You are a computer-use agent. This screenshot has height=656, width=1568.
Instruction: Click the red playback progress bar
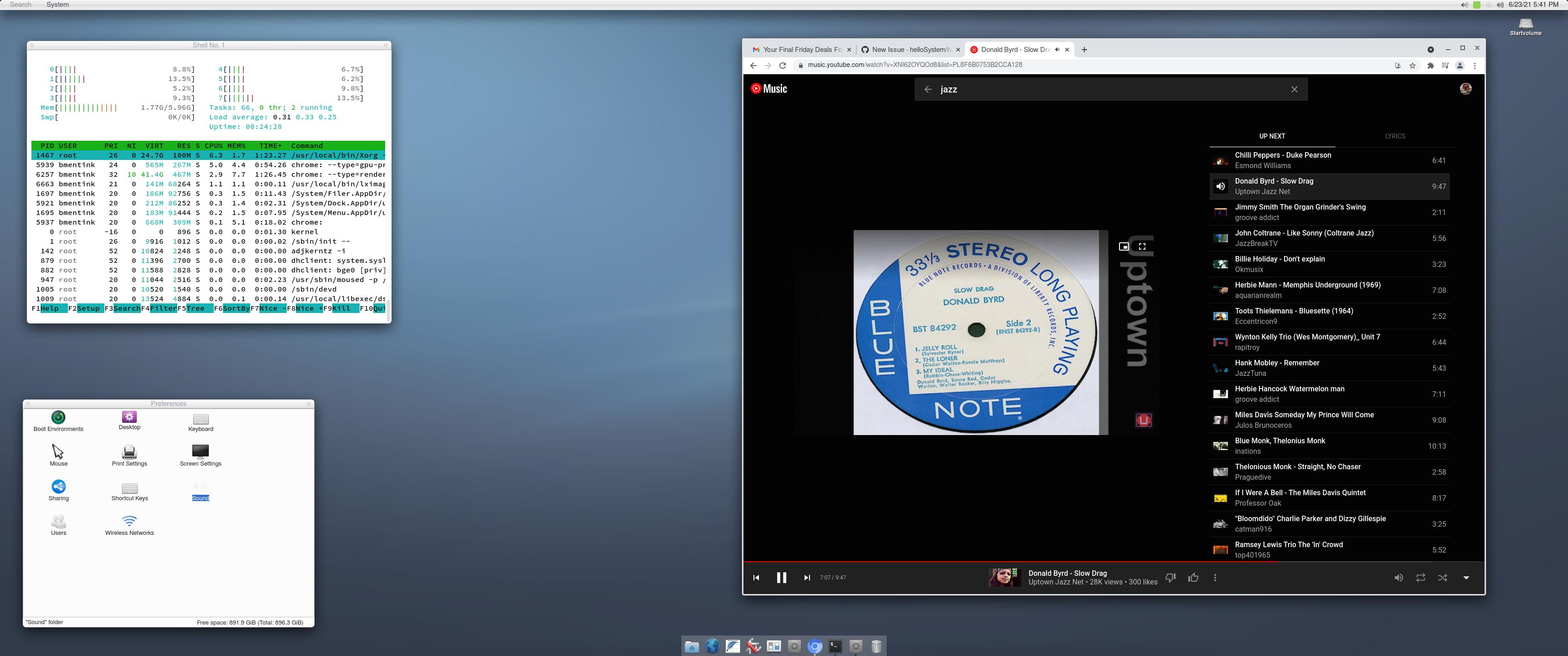[1035, 561]
